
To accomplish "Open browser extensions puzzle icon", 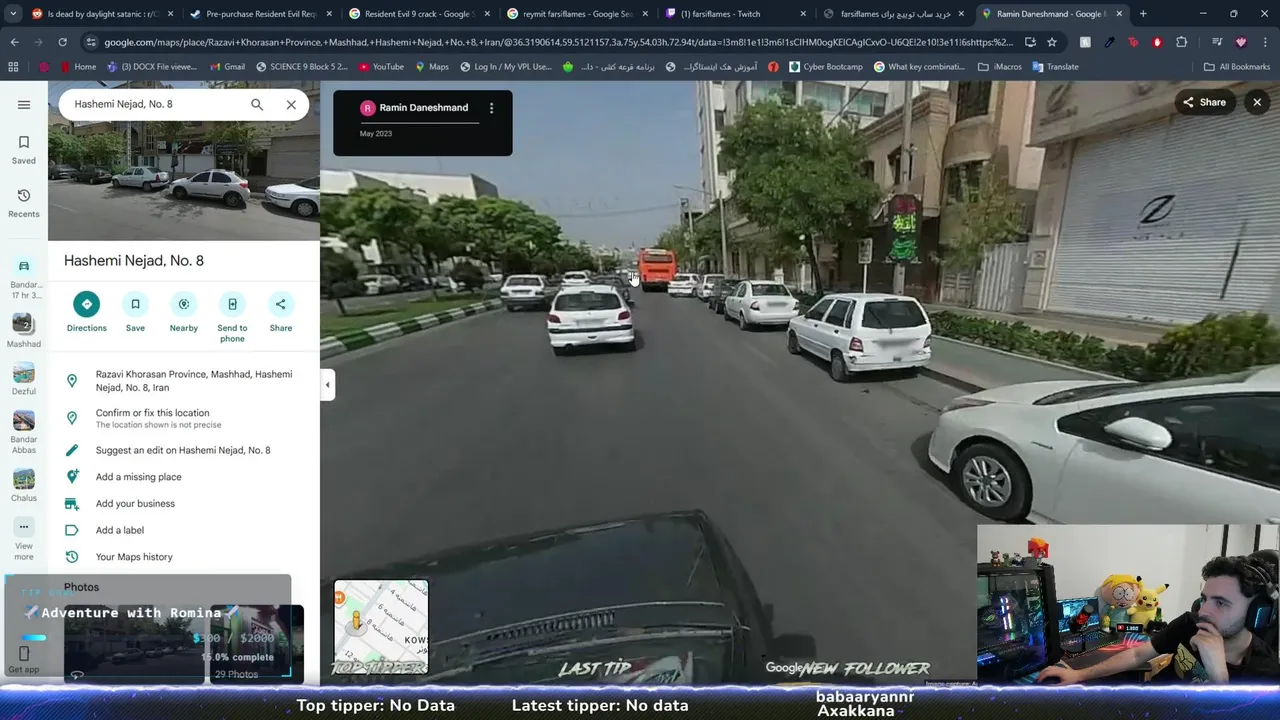I will (x=1181, y=42).
